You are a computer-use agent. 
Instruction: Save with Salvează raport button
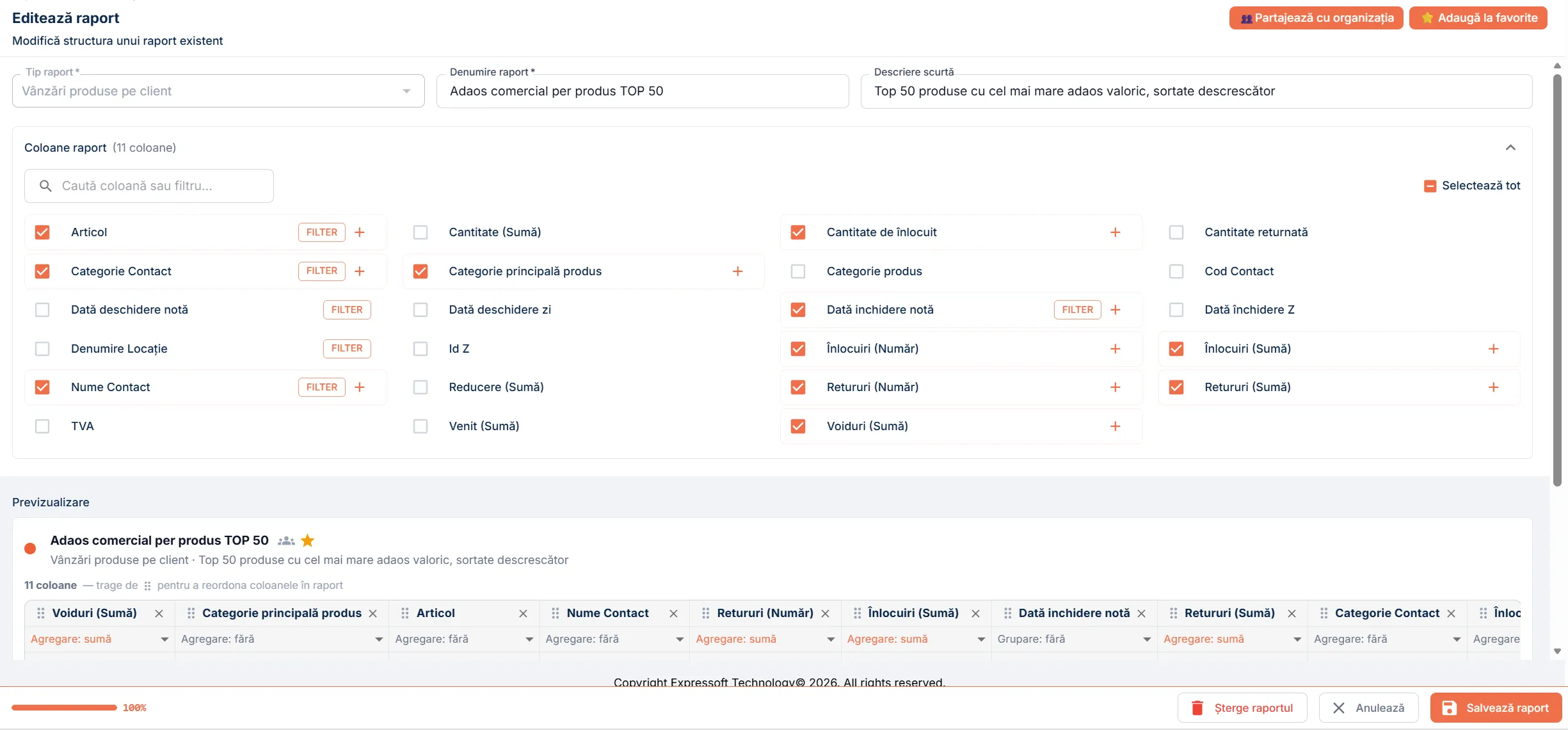click(1496, 708)
